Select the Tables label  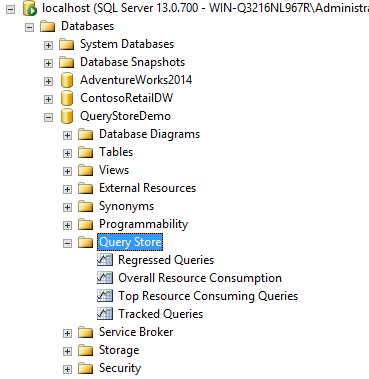tap(116, 152)
